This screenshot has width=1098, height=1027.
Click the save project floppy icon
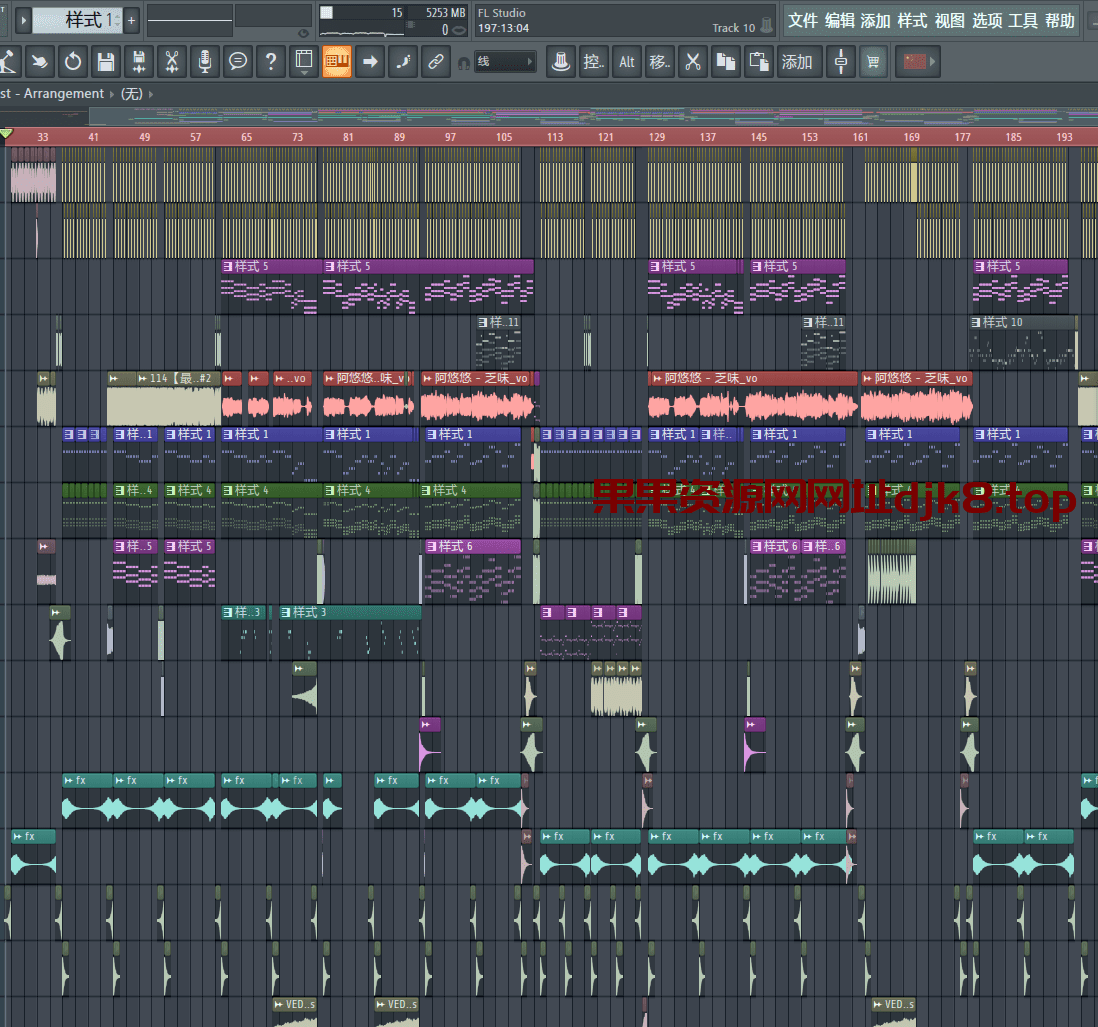click(x=105, y=62)
